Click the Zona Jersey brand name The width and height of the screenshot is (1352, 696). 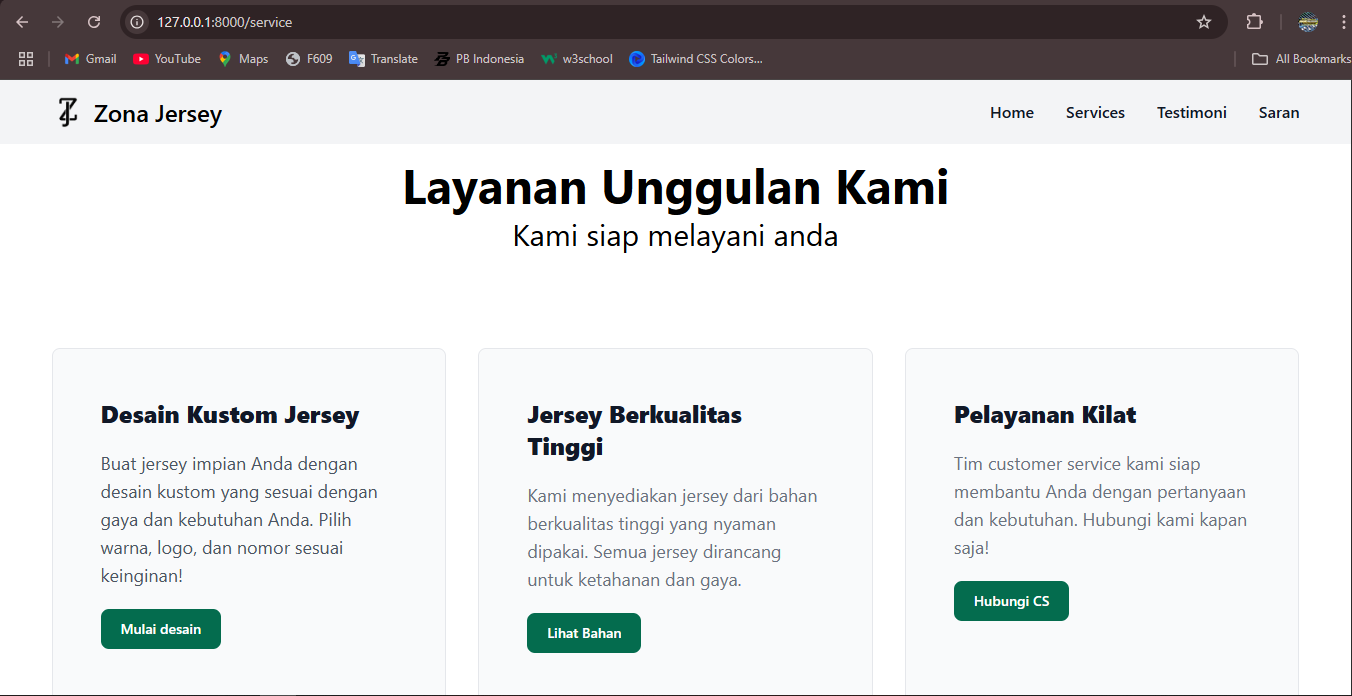[158, 114]
